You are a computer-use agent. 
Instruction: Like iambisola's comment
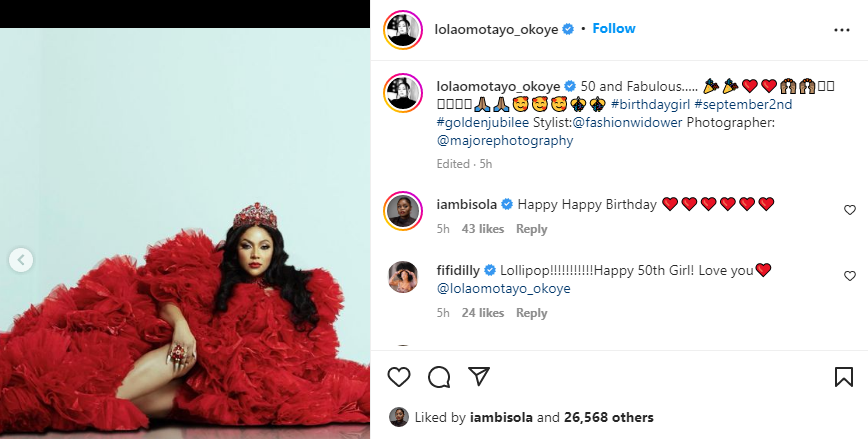850,210
